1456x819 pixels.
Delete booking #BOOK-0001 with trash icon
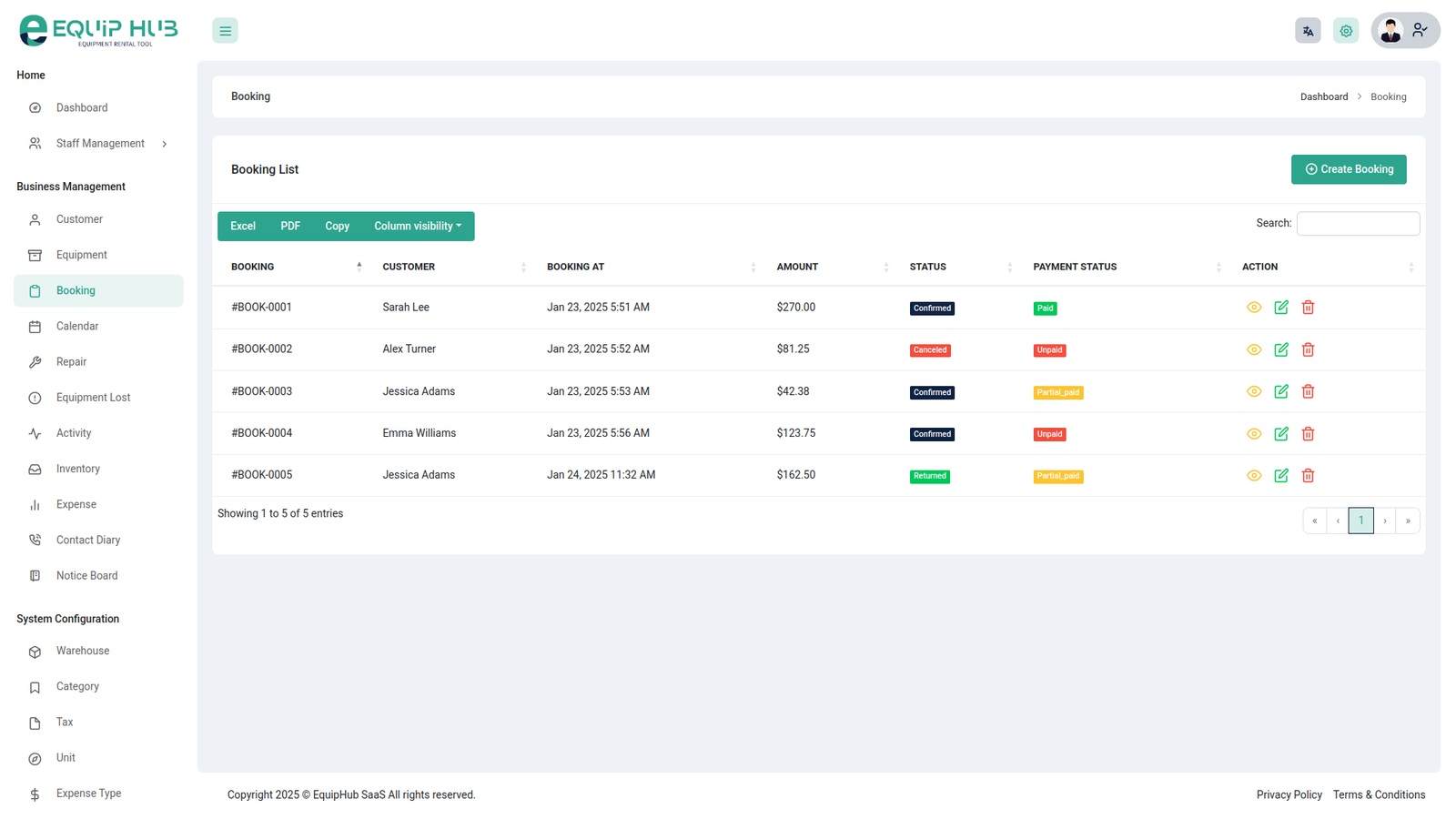point(1308,308)
